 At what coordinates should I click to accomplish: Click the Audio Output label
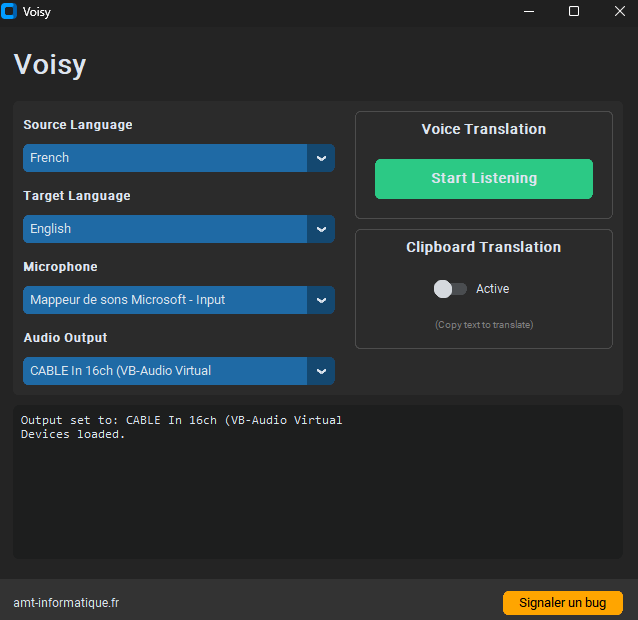[x=65, y=338]
